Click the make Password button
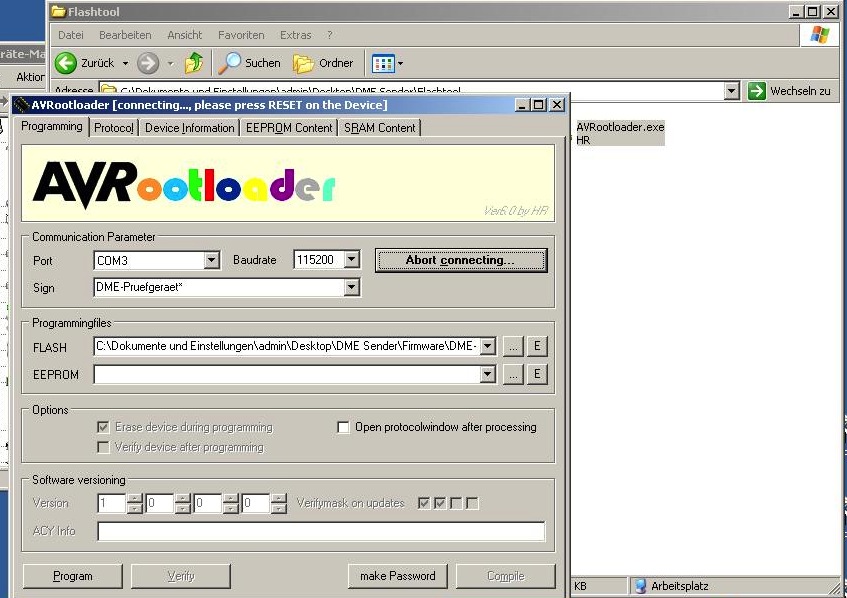The image size is (847, 598). click(397, 576)
